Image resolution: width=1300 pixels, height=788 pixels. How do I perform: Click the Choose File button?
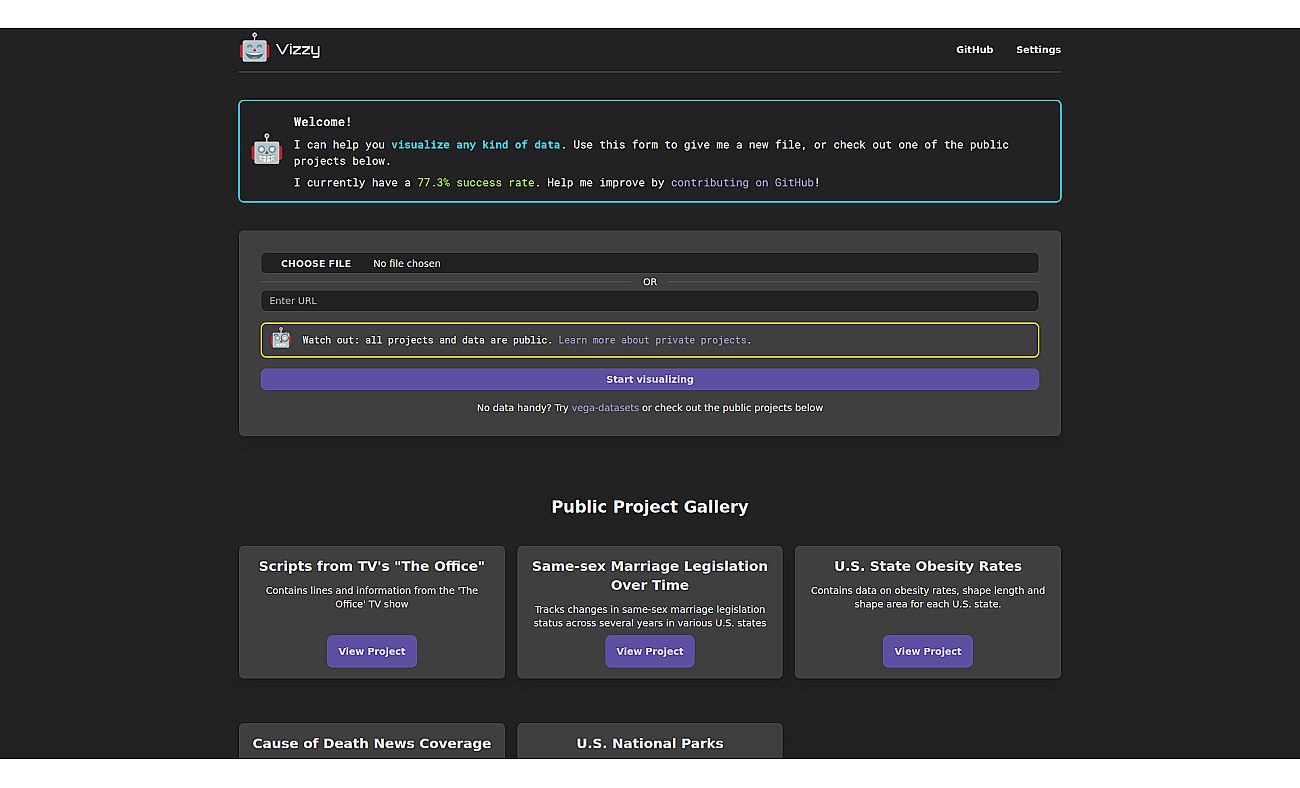point(316,264)
